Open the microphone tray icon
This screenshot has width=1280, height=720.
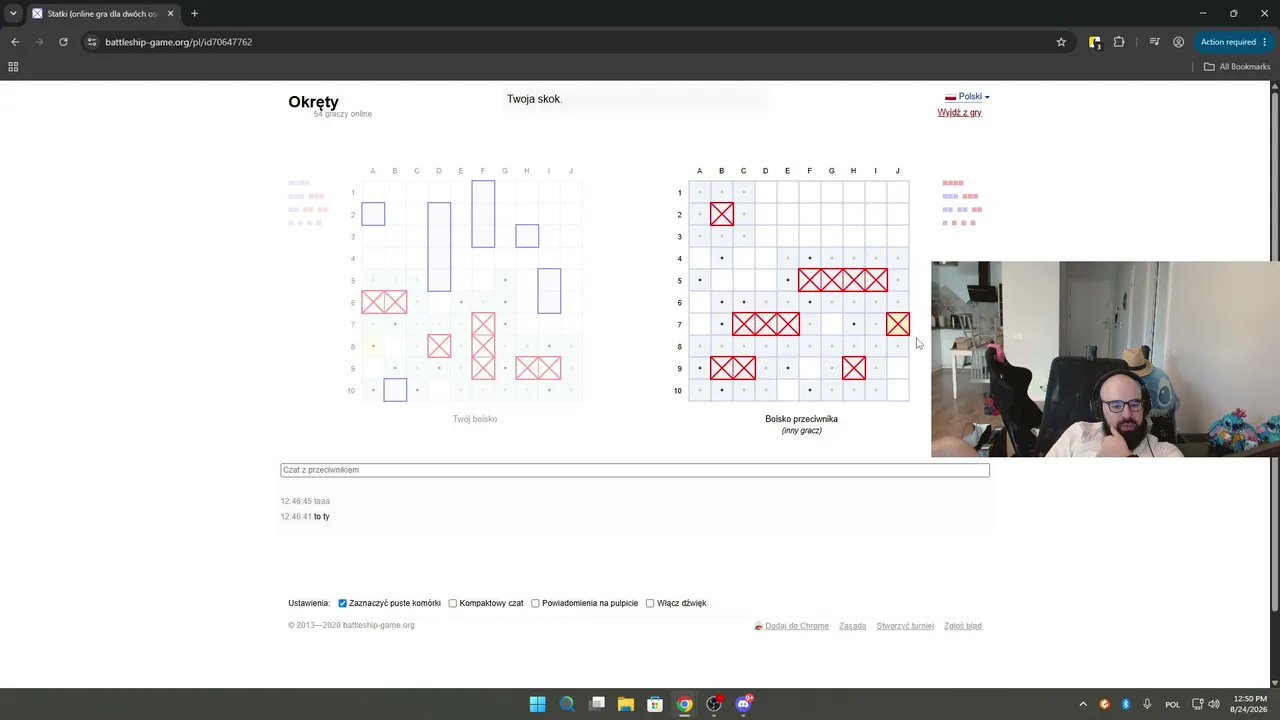[x=1147, y=704]
